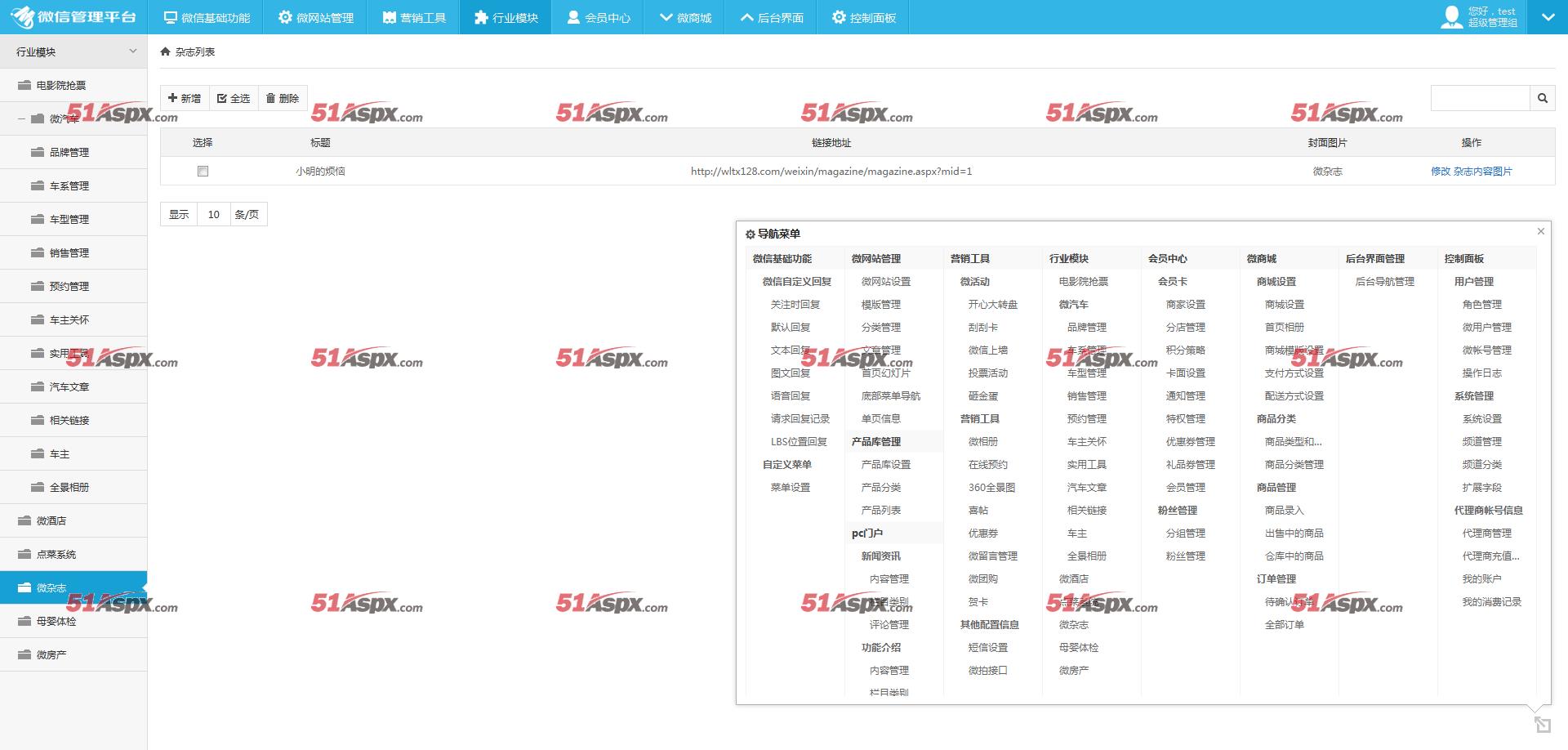
Task: Click the resize icon below navigation popup
Action: coord(1542,724)
